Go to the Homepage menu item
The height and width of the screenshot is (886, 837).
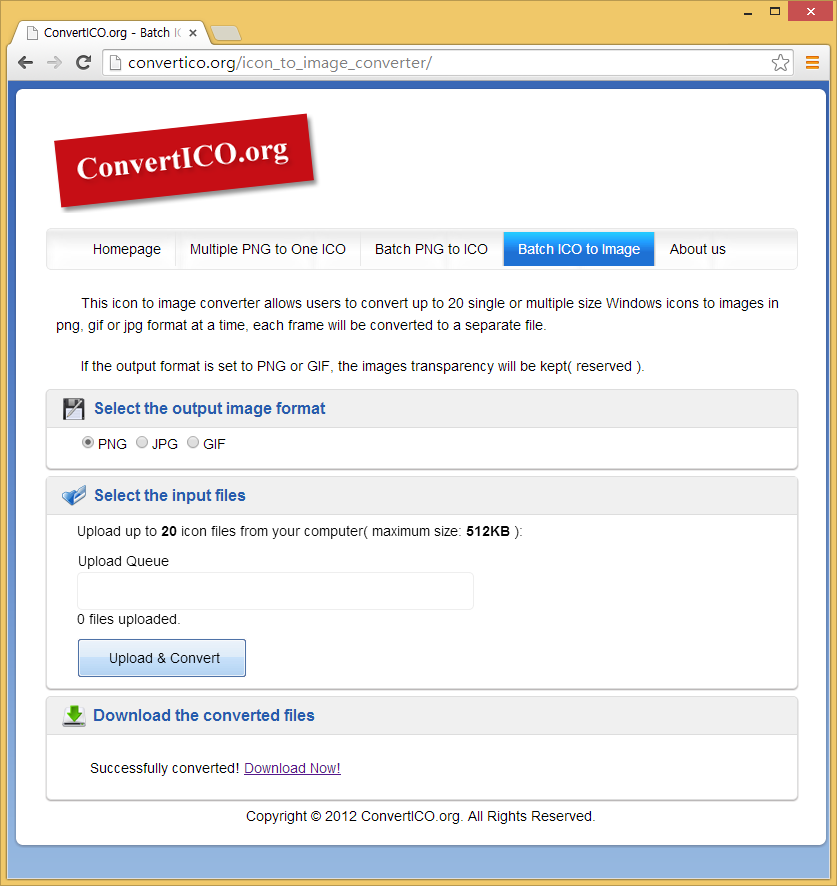pyautogui.click(x=127, y=249)
